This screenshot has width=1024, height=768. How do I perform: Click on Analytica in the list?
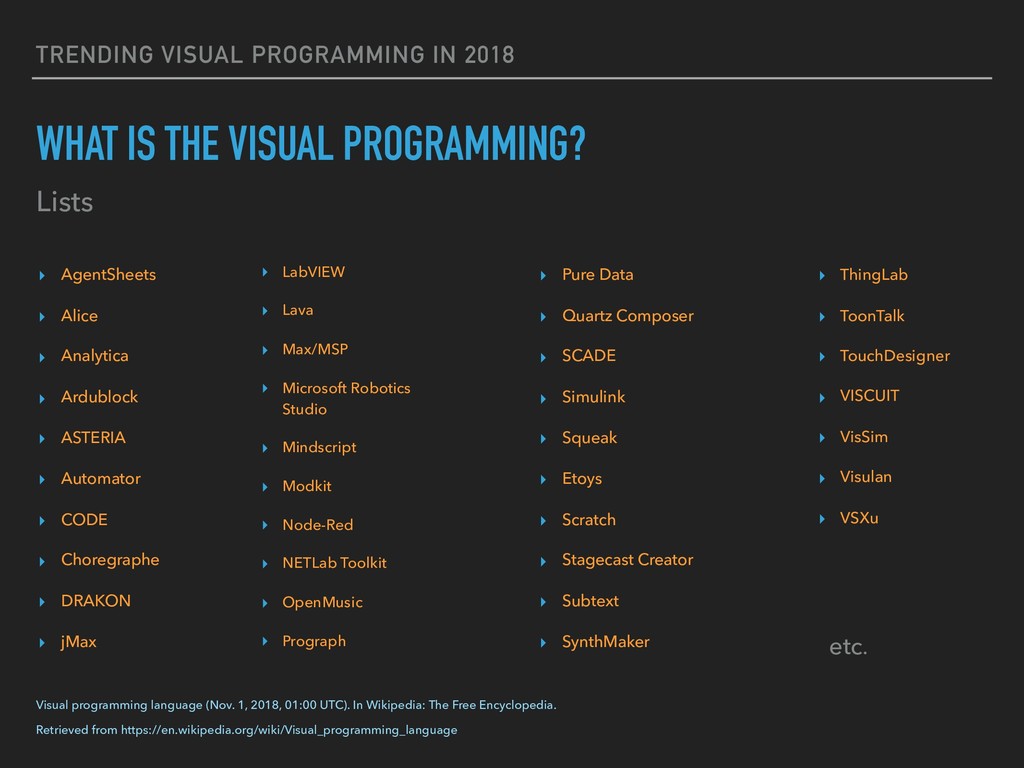point(95,356)
